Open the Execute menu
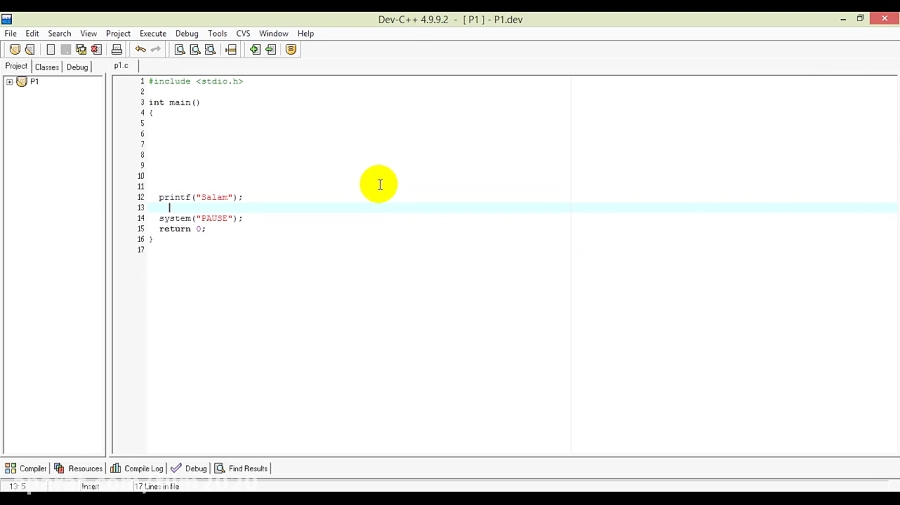Viewport: 900px width, 505px height. click(x=153, y=33)
